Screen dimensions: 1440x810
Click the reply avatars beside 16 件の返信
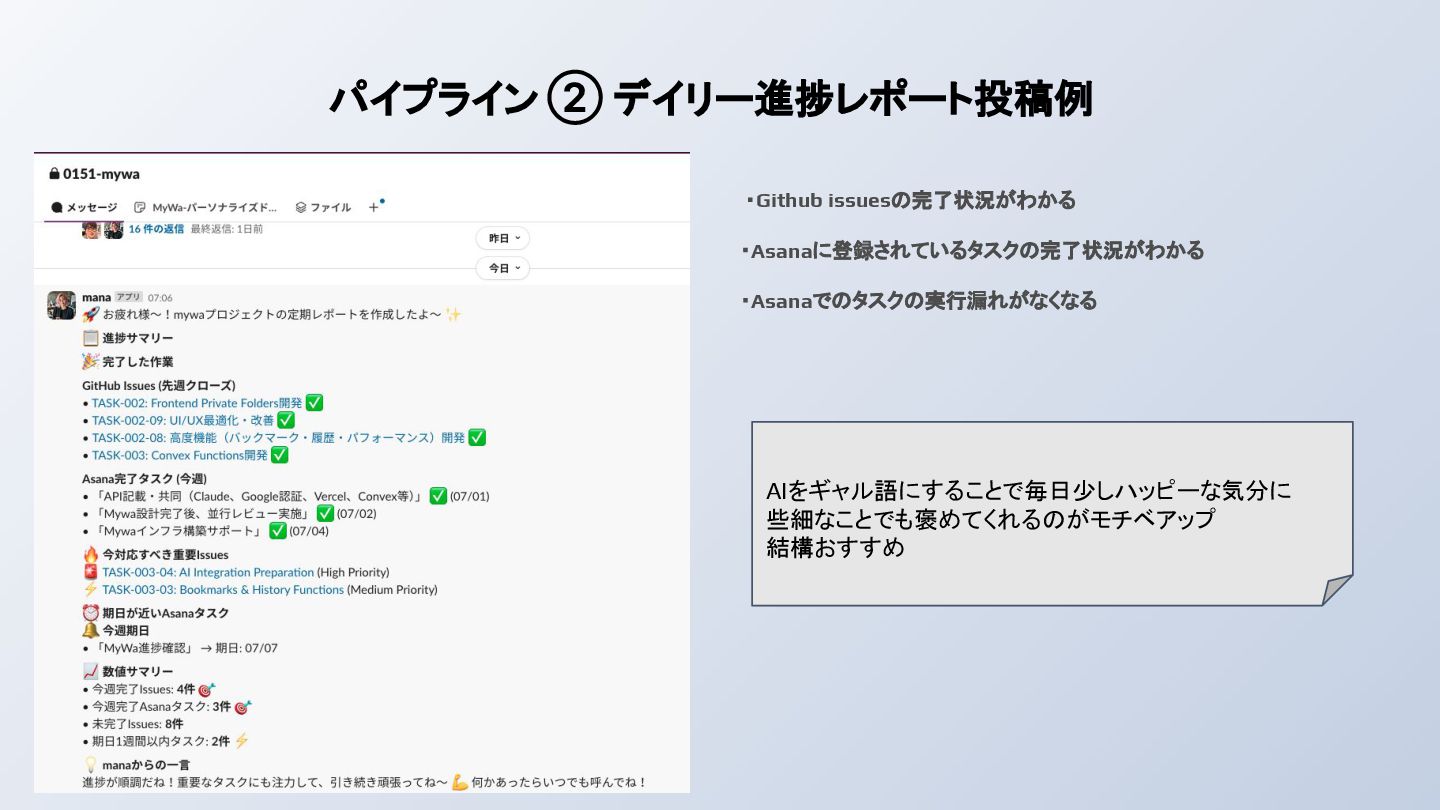click(102, 230)
